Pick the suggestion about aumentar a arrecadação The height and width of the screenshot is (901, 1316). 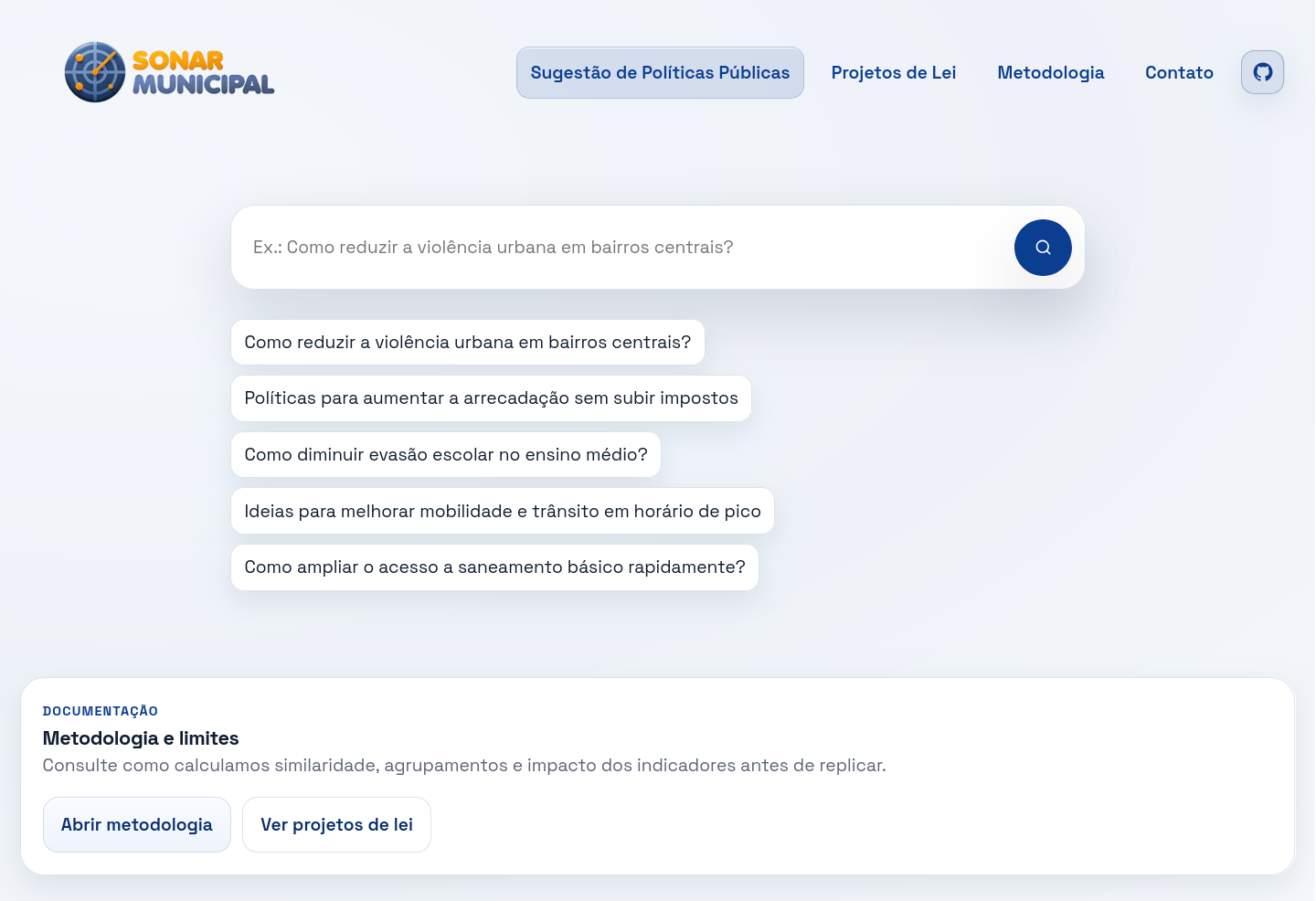tap(491, 398)
